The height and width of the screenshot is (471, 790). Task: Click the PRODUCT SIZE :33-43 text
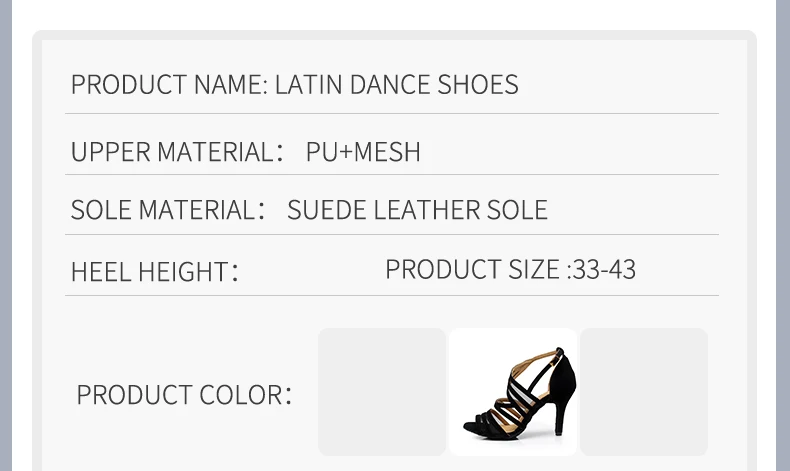click(510, 269)
